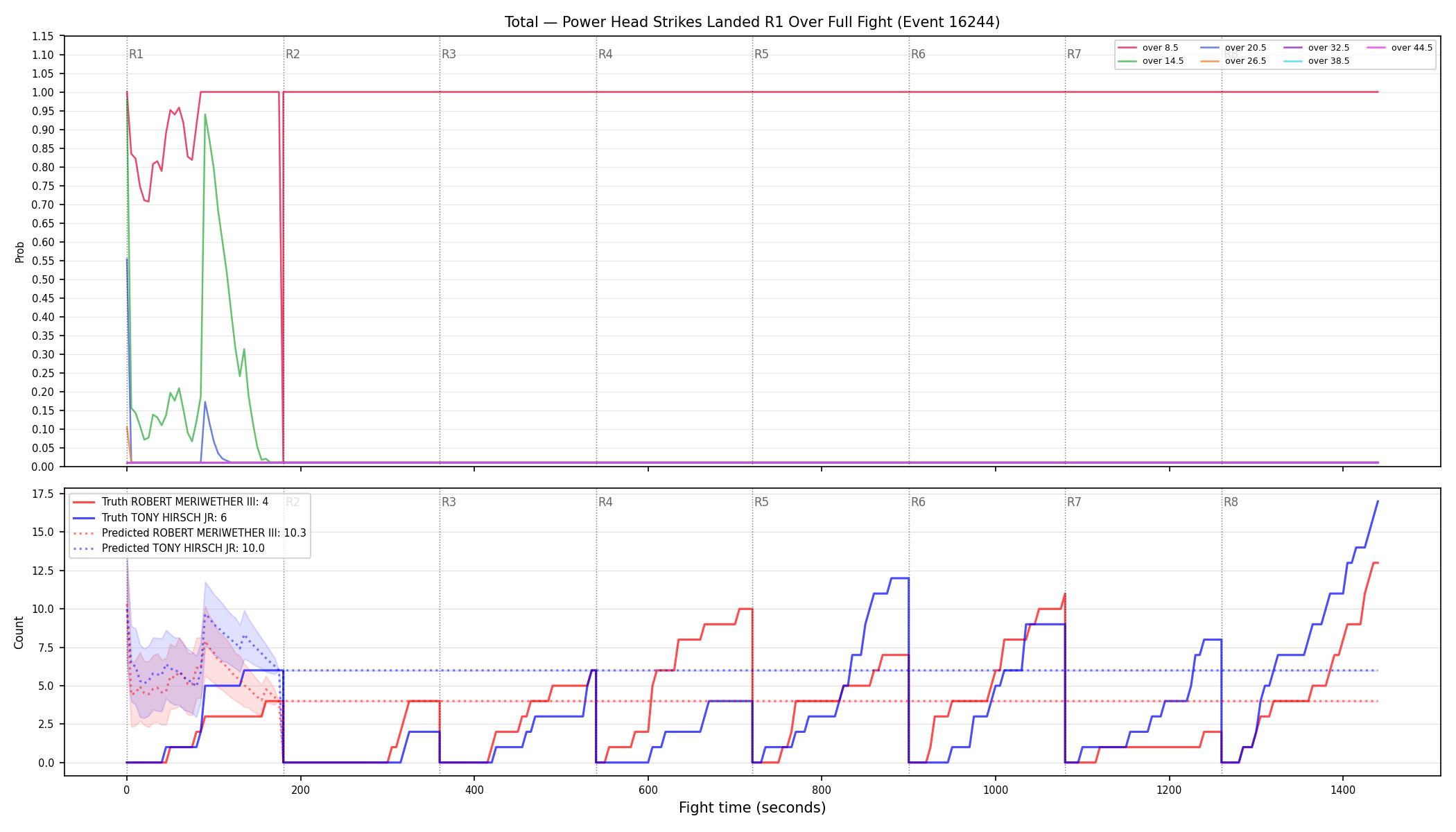The height and width of the screenshot is (832, 1456).
Task: Click the 7.5 tick on the Count axis
Action: pos(46,648)
